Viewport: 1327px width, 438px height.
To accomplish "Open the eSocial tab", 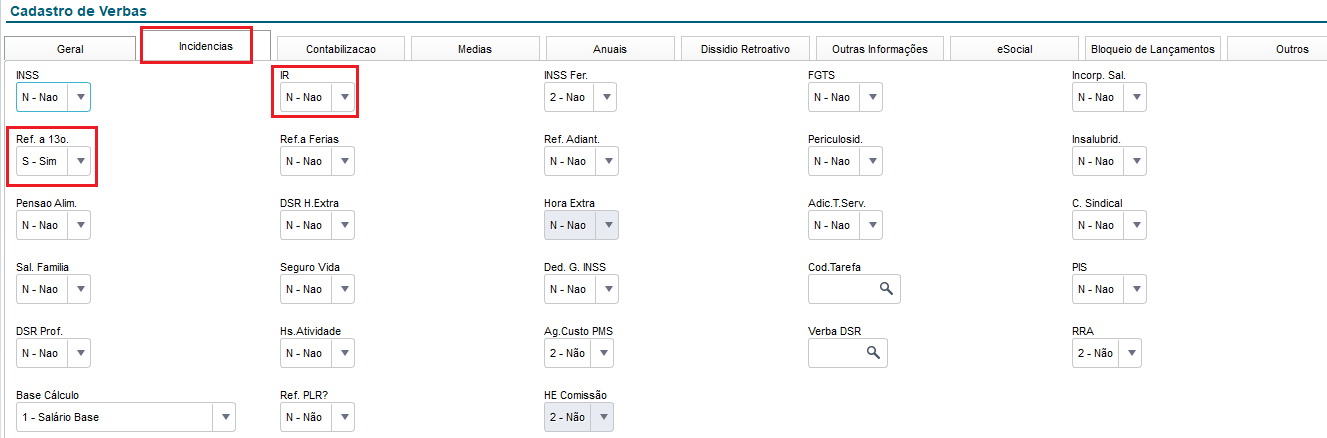I will pos(1014,49).
